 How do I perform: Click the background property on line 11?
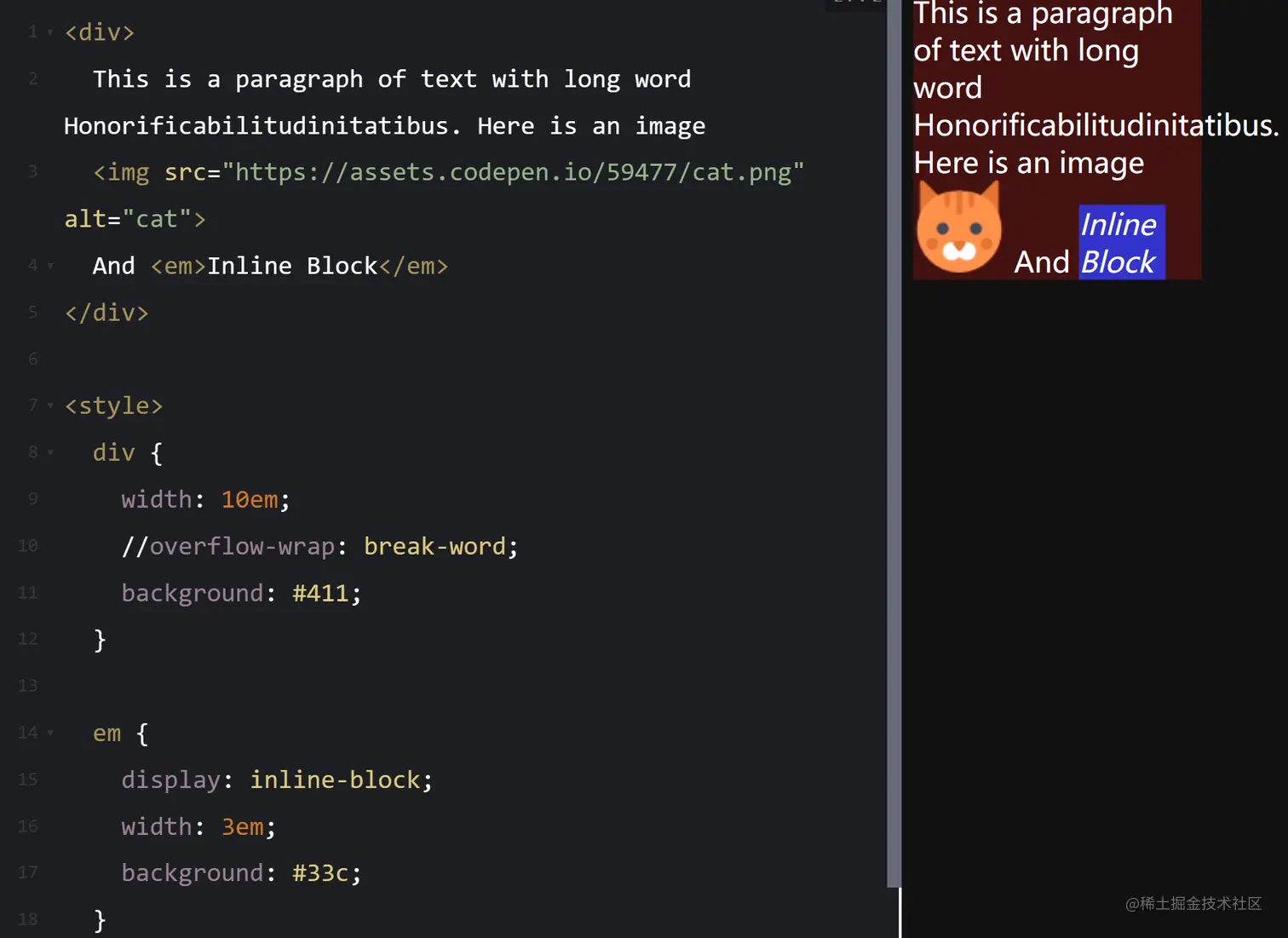click(193, 593)
